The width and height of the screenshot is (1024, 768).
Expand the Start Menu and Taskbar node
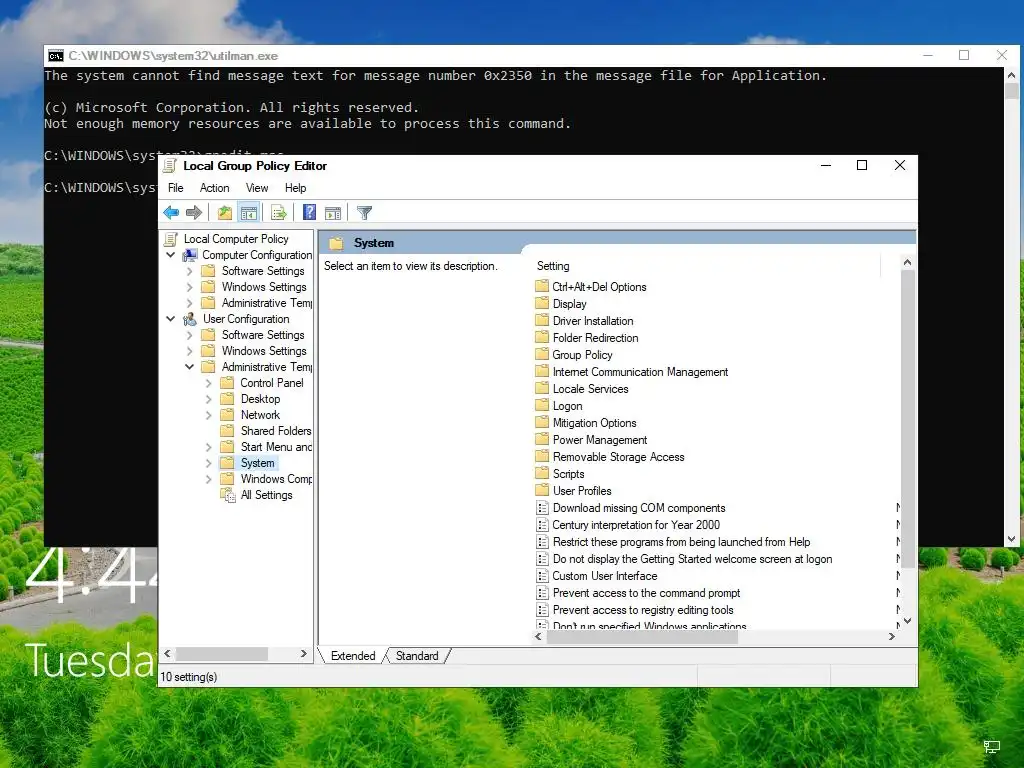pos(208,447)
